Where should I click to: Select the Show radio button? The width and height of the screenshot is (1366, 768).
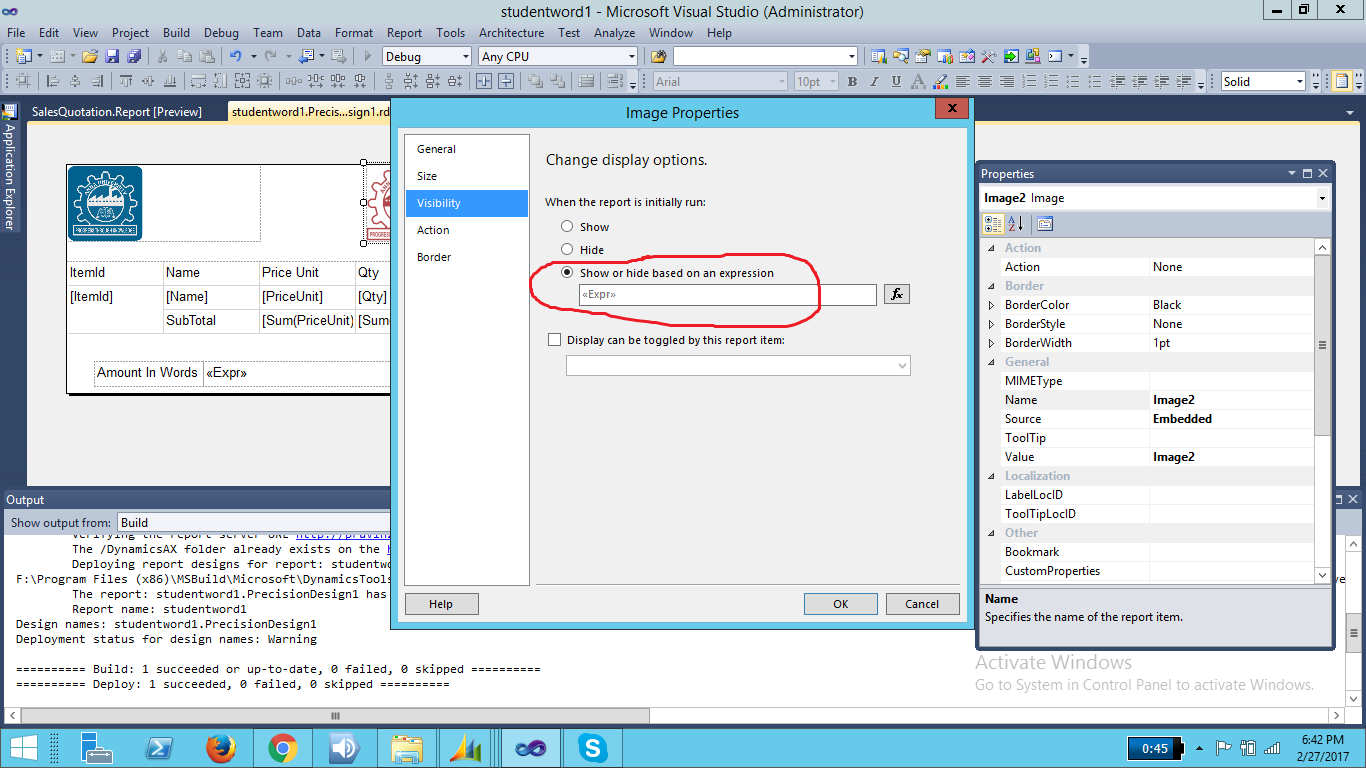point(567,227)
